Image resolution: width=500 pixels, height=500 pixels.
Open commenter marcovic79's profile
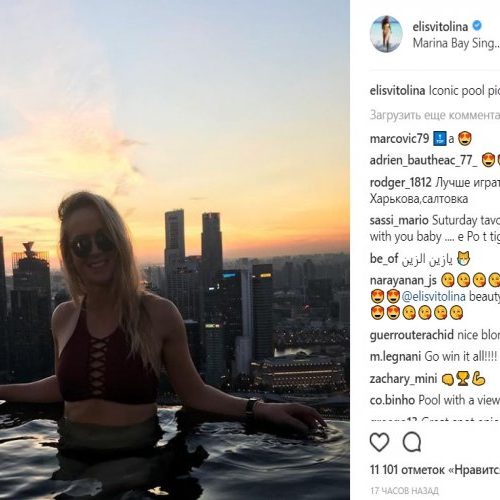pos(399,139)
